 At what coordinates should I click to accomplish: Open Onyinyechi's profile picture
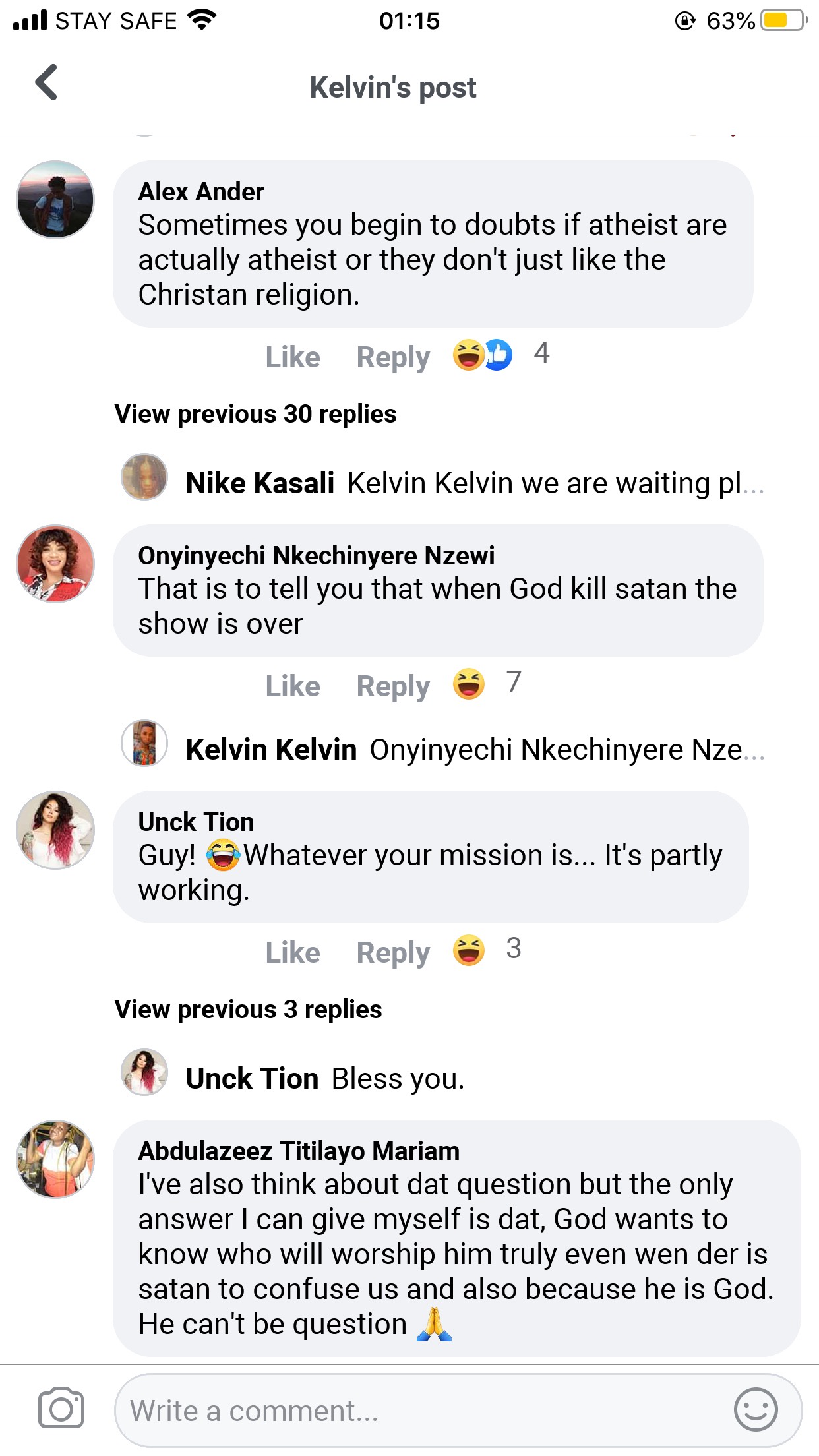tap(55, 564)
